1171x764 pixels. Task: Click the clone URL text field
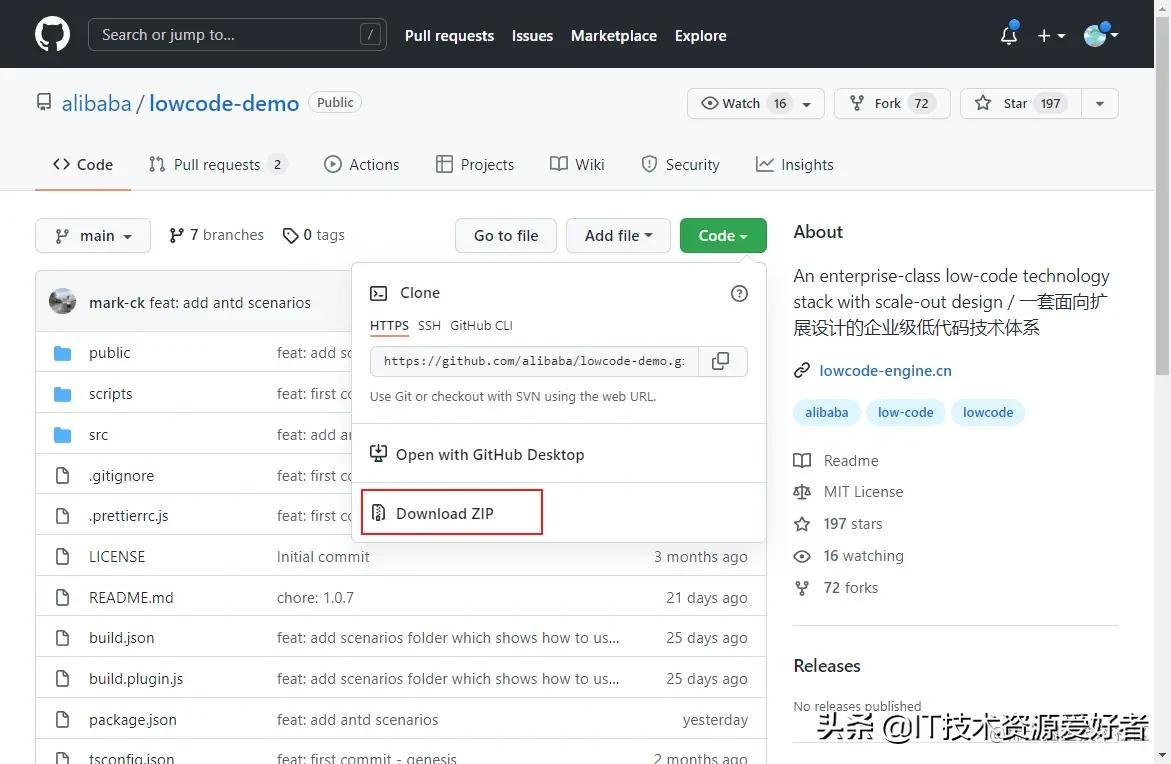(x=534, y=361)
